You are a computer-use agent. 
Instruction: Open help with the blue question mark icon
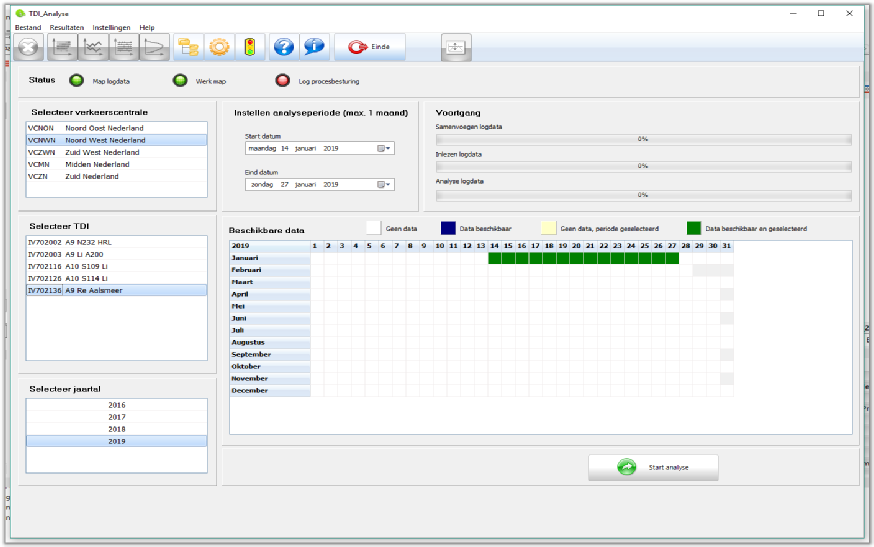point(284,47)
